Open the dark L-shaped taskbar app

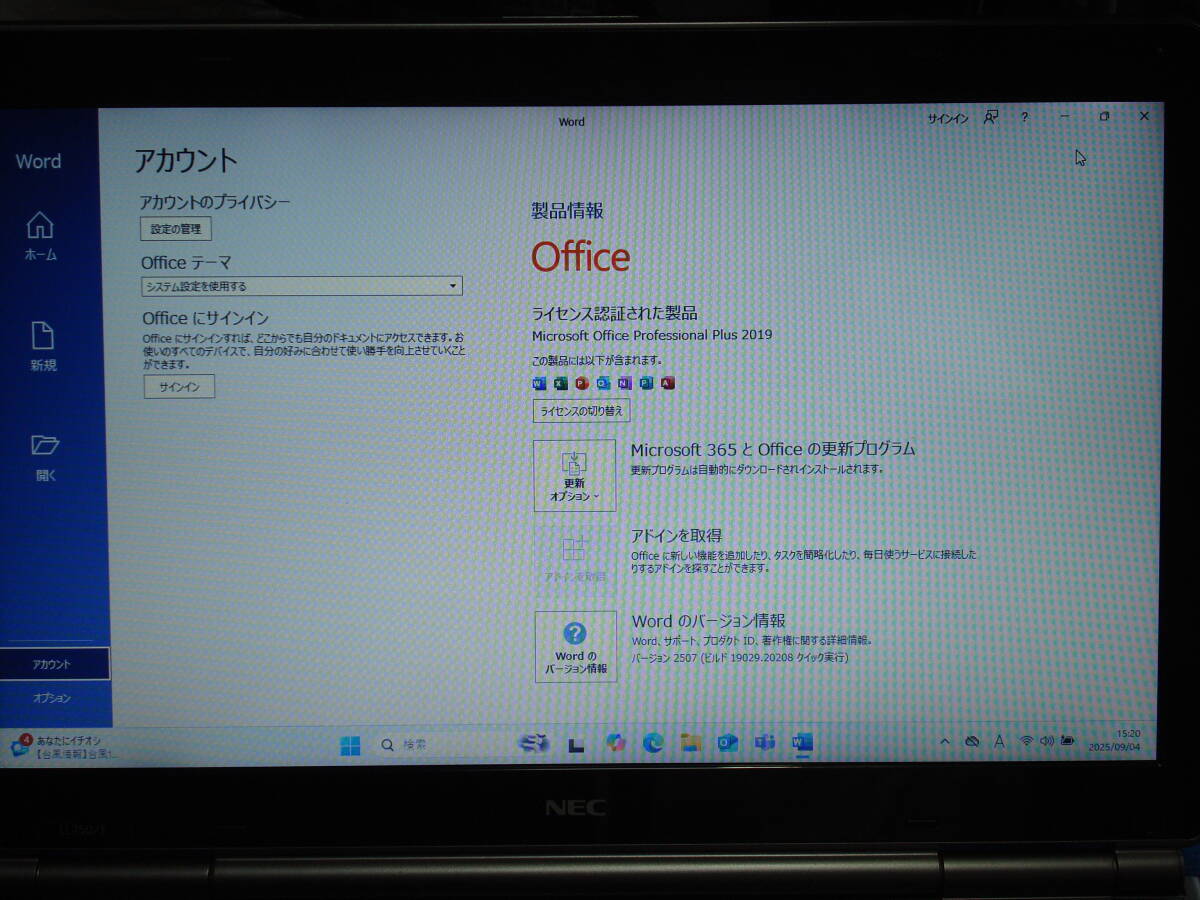[x=576, y=744]
